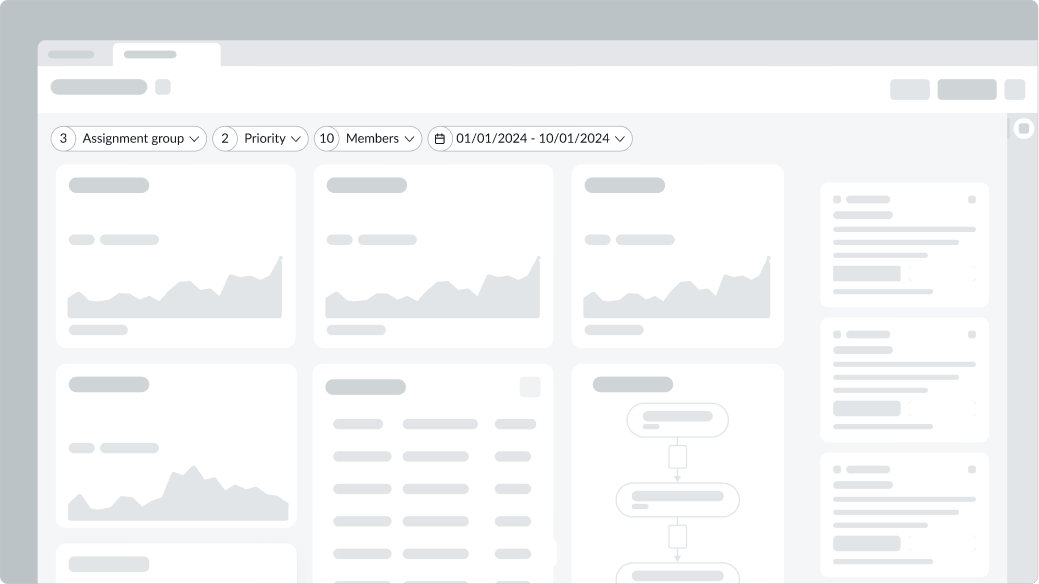The width and height of the screenshot is (1039, 584).
Task: Expand the 01/01/2024 - 10/01/2024 date range dropdown
Action: [620, 139]
